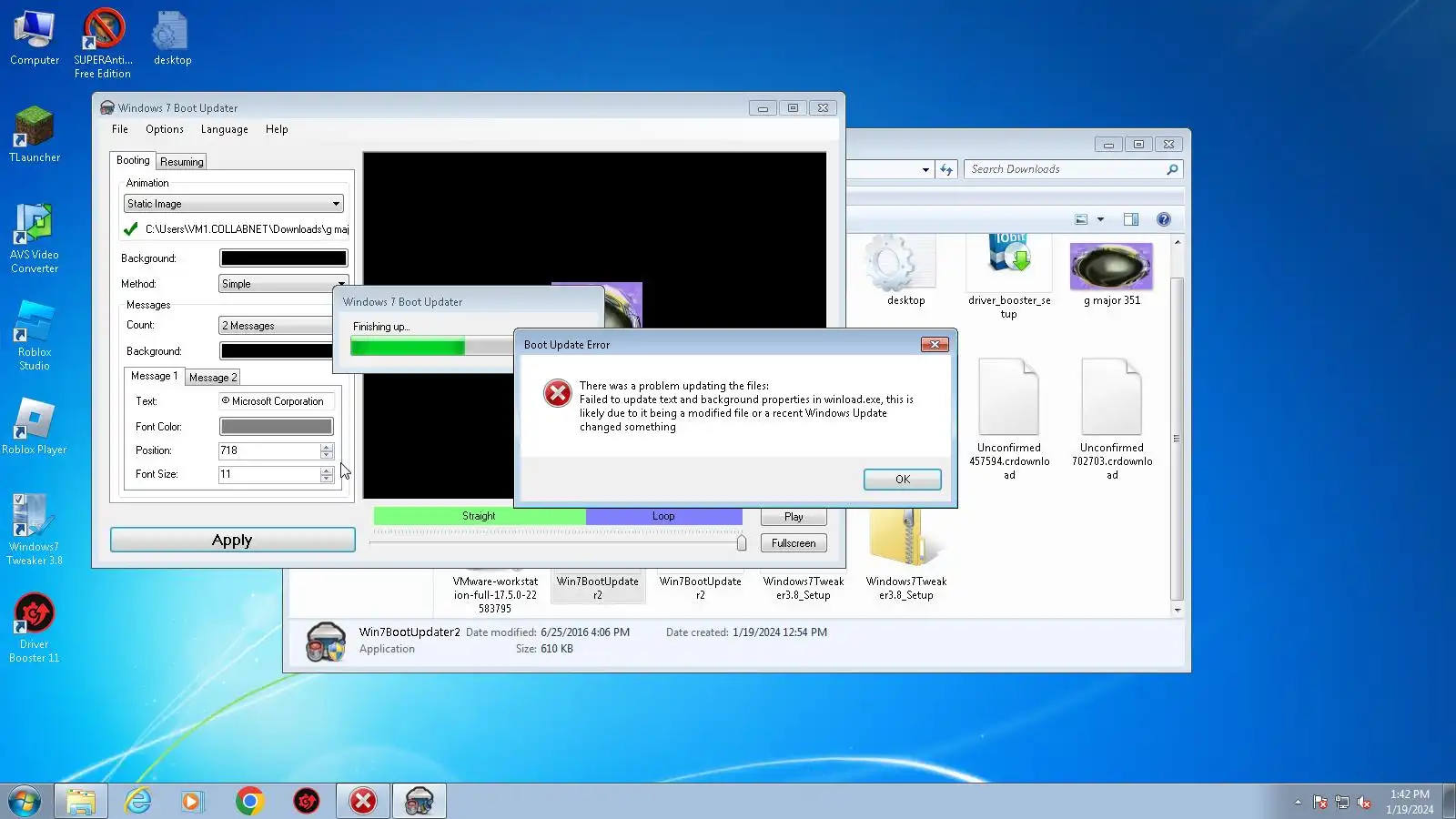The height and width of the screenshot is (819, 1456).
Task: Select Unconfirmed 457594.crdownload file
Action: click(x=1009, y=419)
